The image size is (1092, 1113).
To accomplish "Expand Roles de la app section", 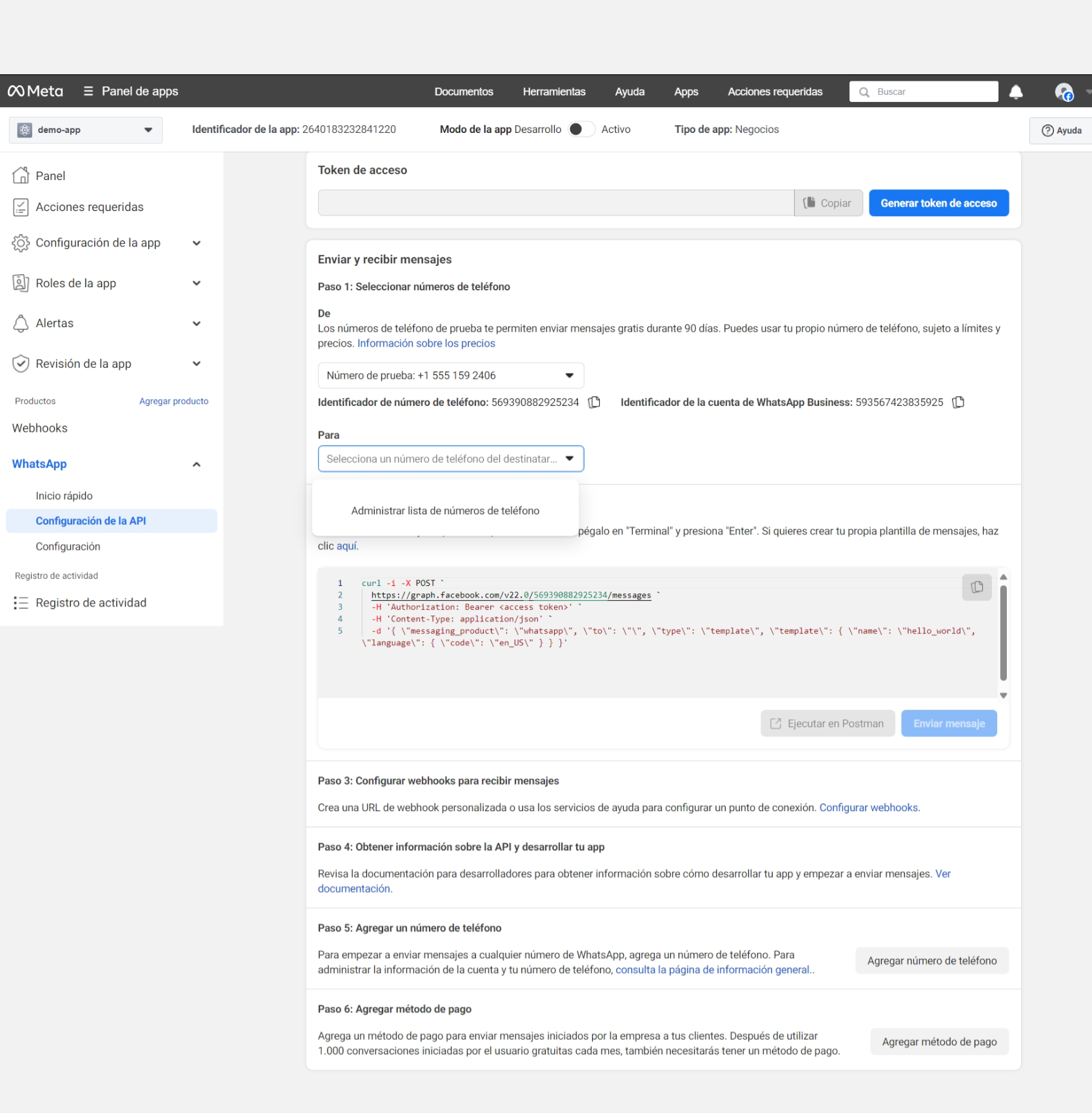I will click(197, 283).
